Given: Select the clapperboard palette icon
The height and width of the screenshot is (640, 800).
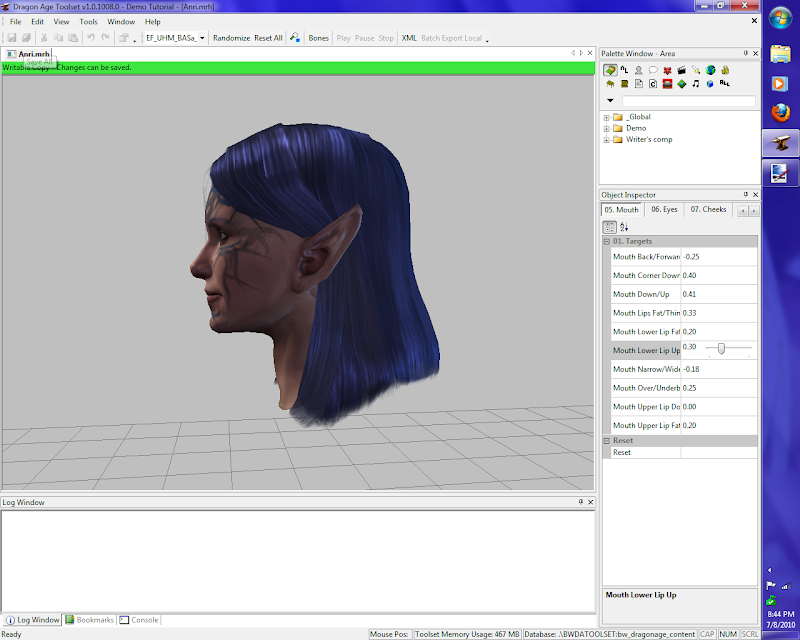Looking at the screenshot, I should point(681,70).
